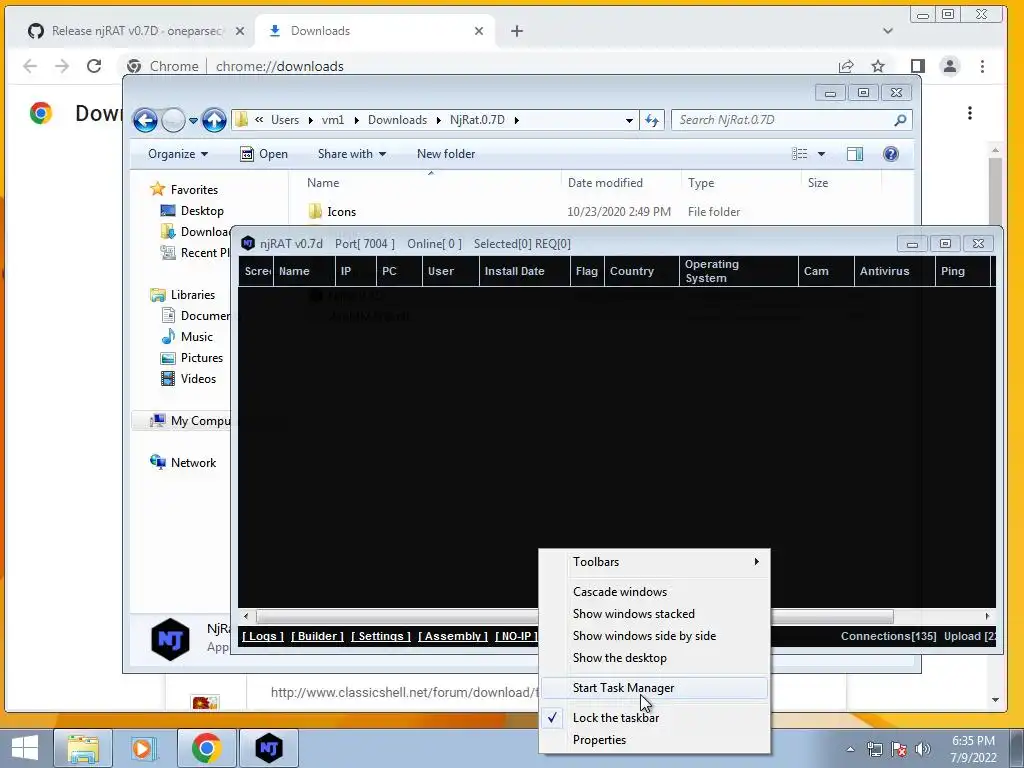Click vm1 in address breadcrumb
Viewport: 1024px width, 768px height.
tap(332, 120)
